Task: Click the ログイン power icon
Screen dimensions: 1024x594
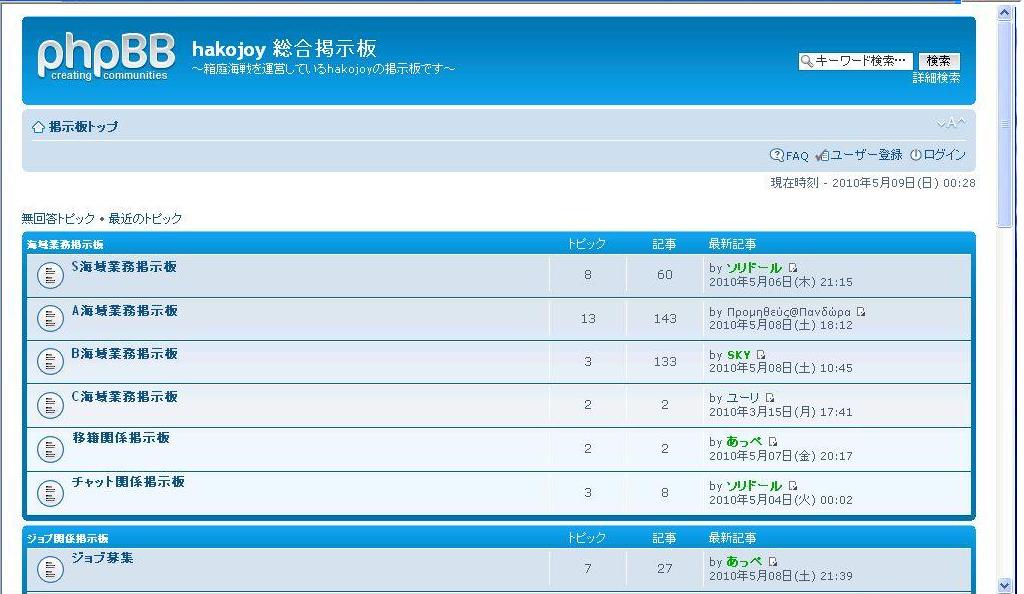Action: click(916, 155)
